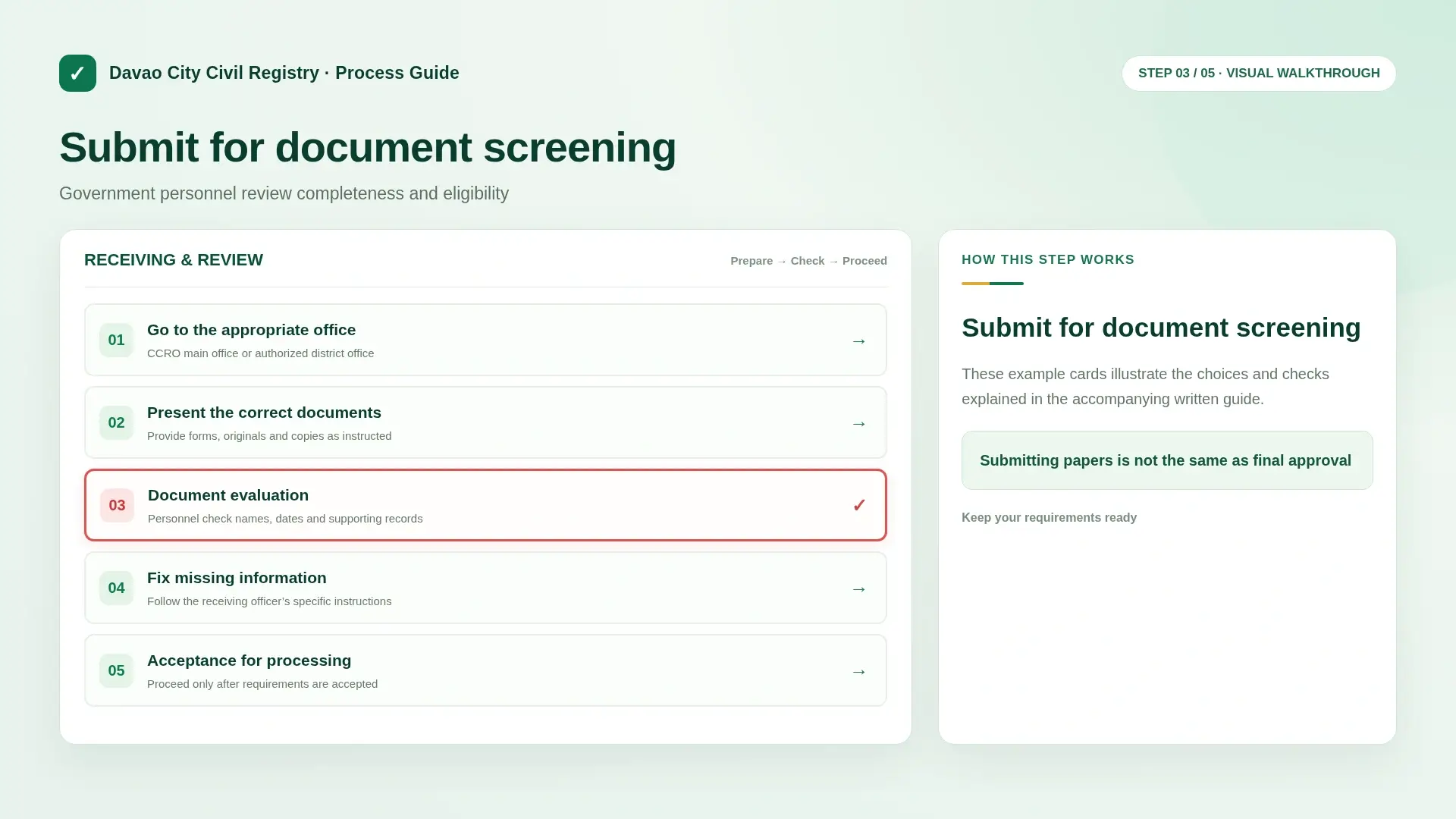Select the 01 step number badge
The image size is (1456, 819).
(116, 340)
